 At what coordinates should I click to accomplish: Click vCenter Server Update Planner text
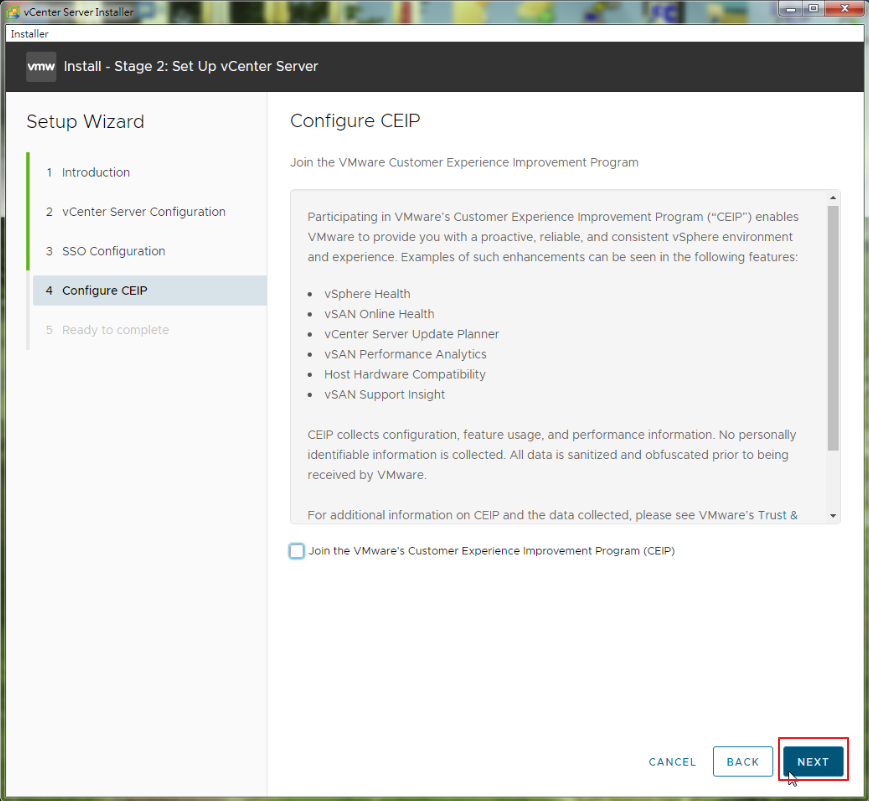[411, 334]
